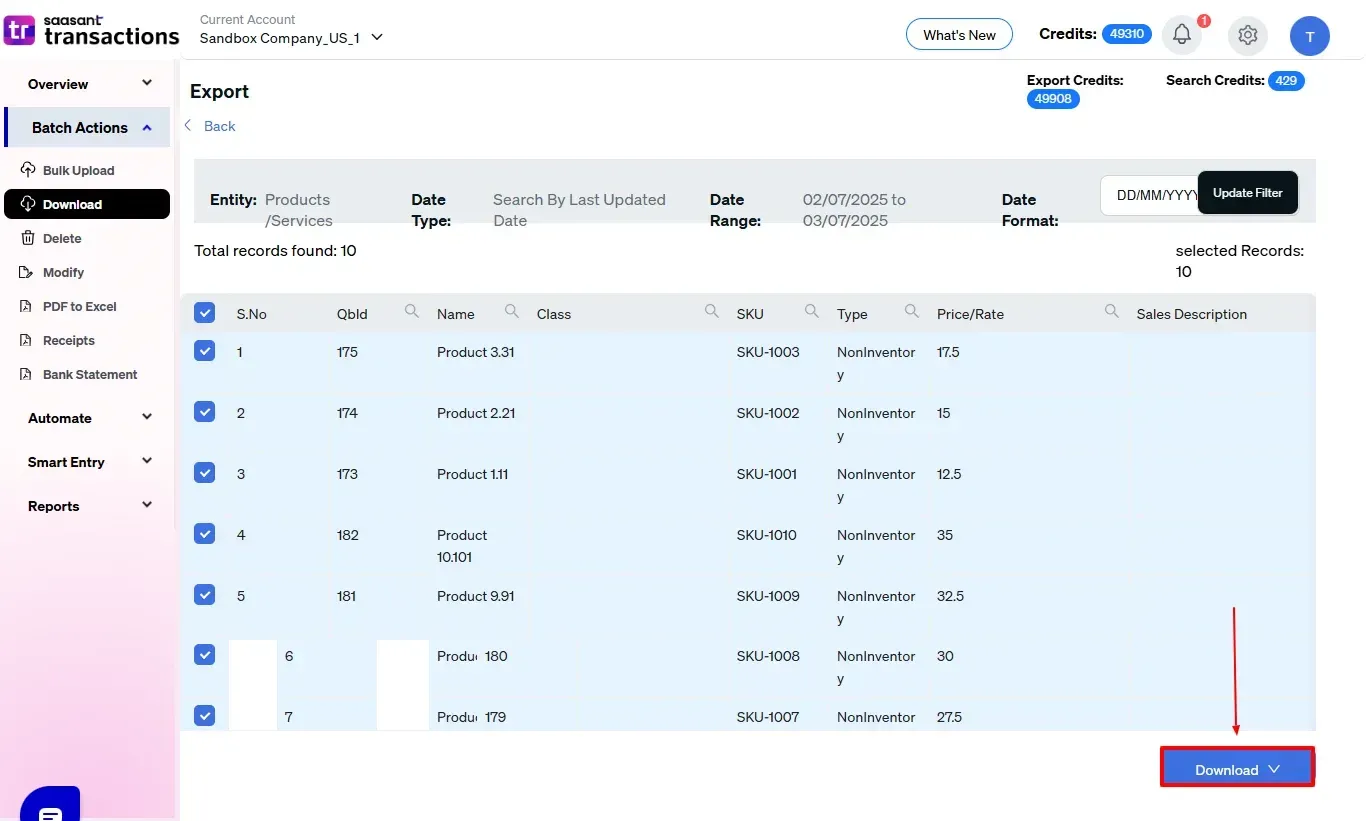Click the Credits 49310 badge
Screen dimensions: 1366x821
click(x=1127, y=34)
